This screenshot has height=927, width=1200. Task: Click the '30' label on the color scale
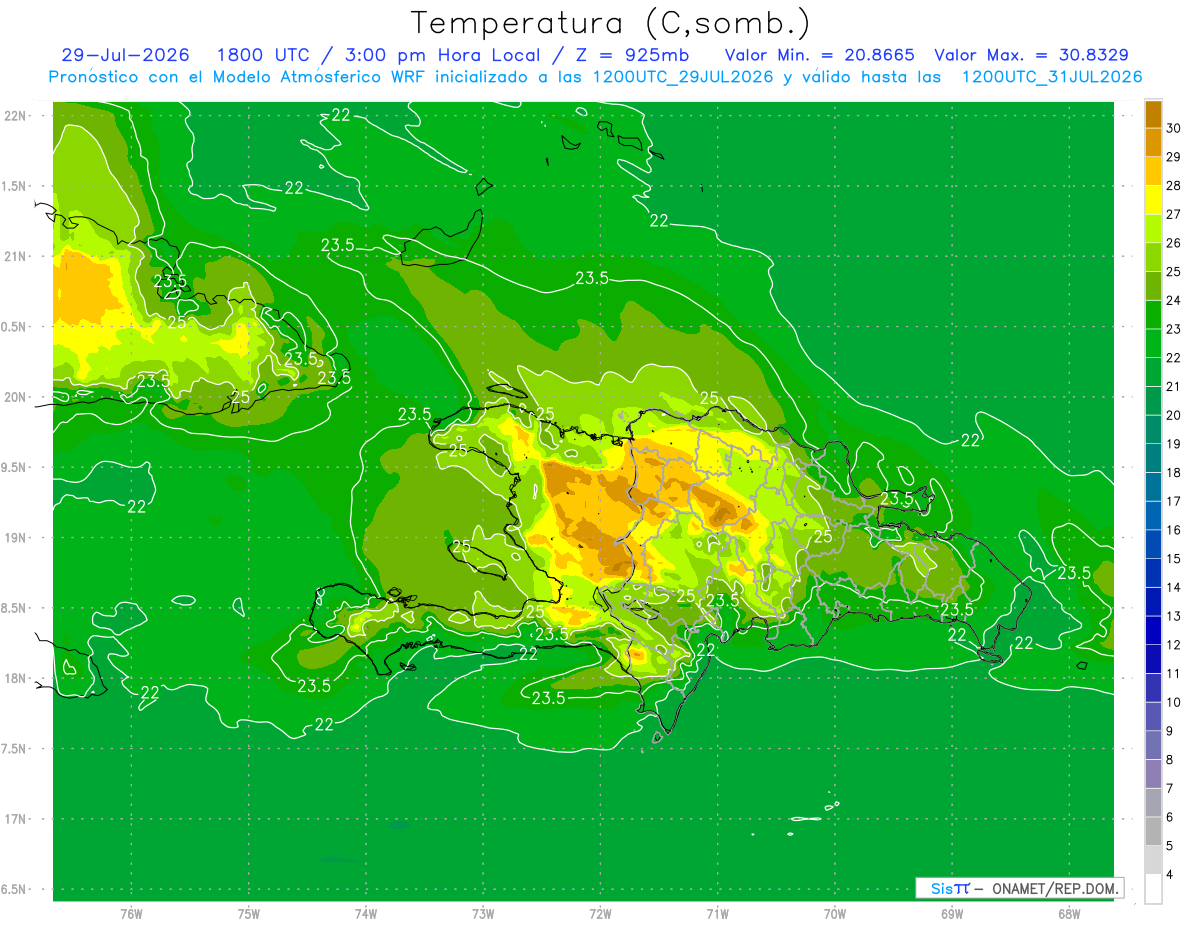point(1173,128)
